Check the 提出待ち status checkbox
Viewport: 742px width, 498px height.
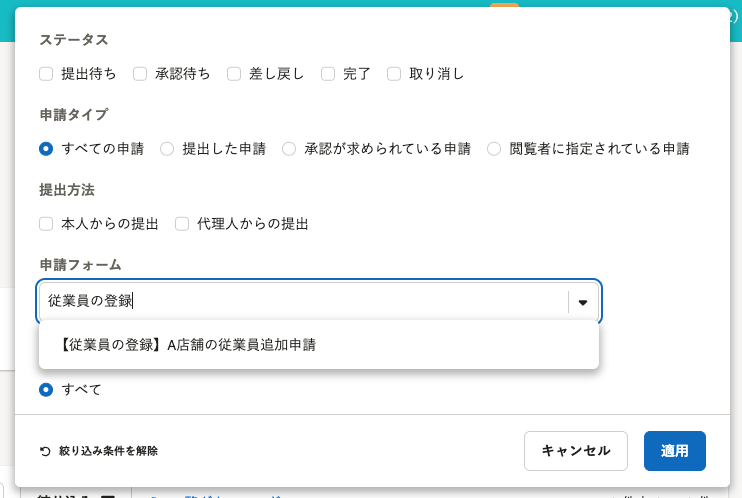46,73
